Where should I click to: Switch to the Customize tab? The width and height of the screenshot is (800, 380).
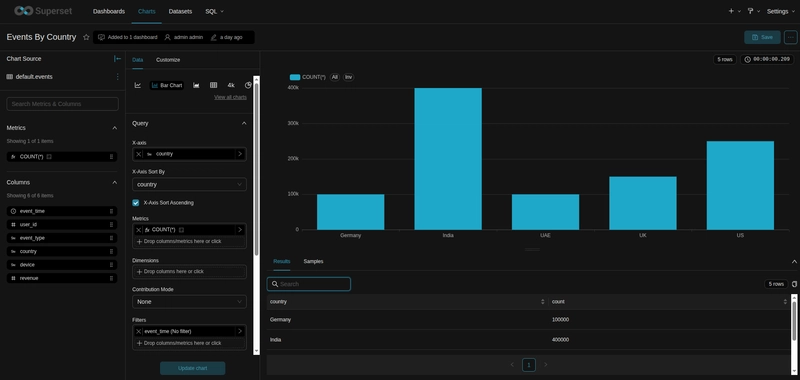tap(168, 60)
